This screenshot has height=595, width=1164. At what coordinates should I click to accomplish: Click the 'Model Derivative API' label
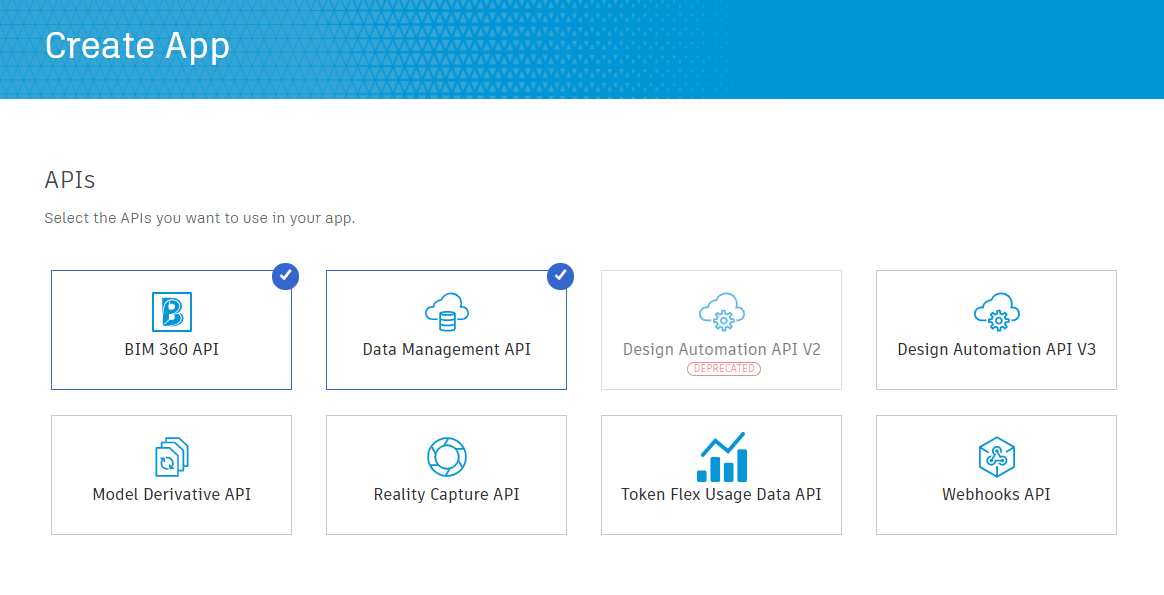click(171, 494)
